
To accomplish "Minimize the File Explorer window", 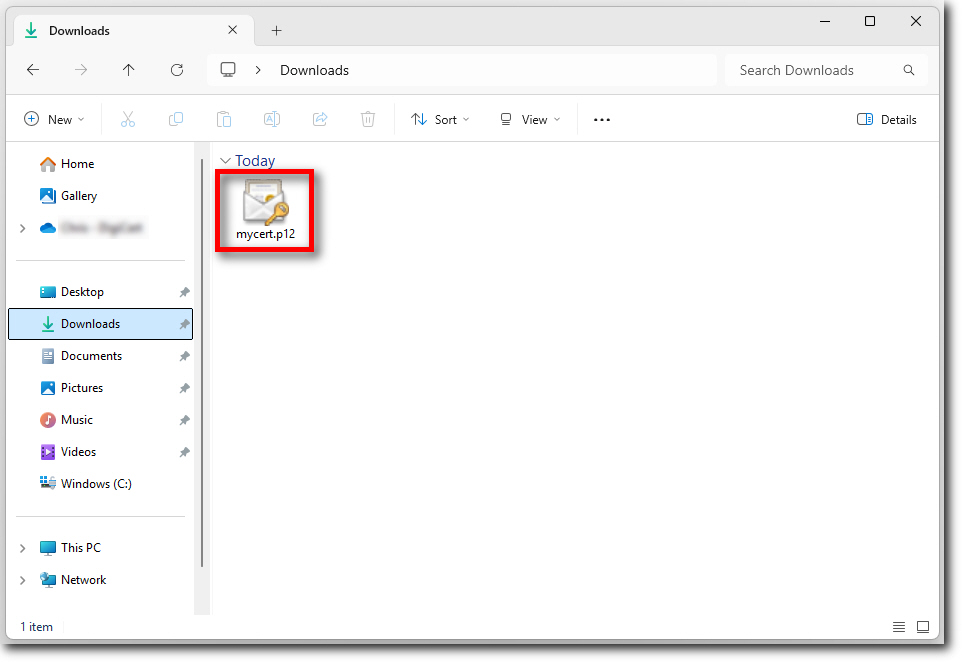I will click(825, 21).
